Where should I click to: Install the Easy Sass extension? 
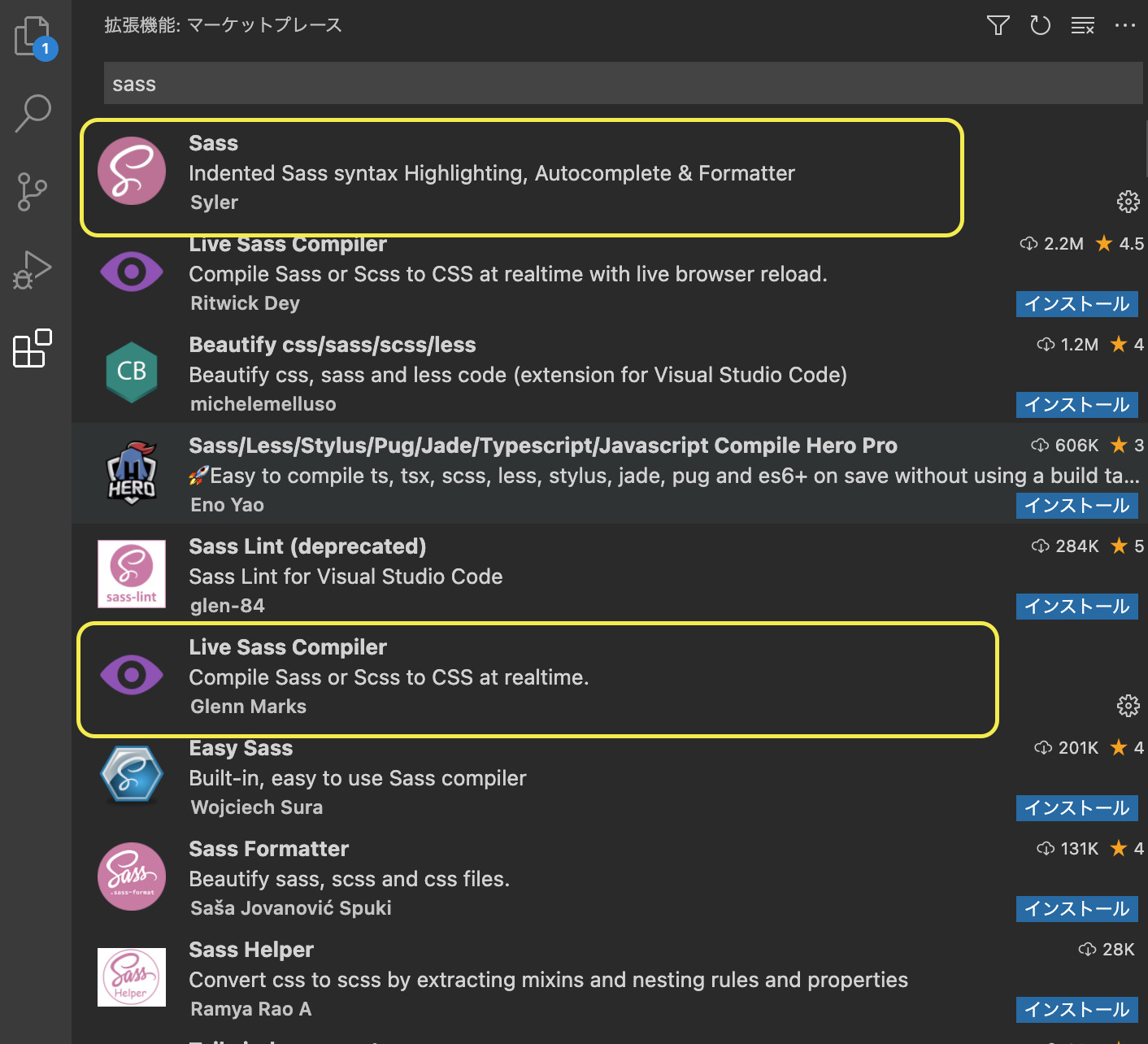(1076, 808)
